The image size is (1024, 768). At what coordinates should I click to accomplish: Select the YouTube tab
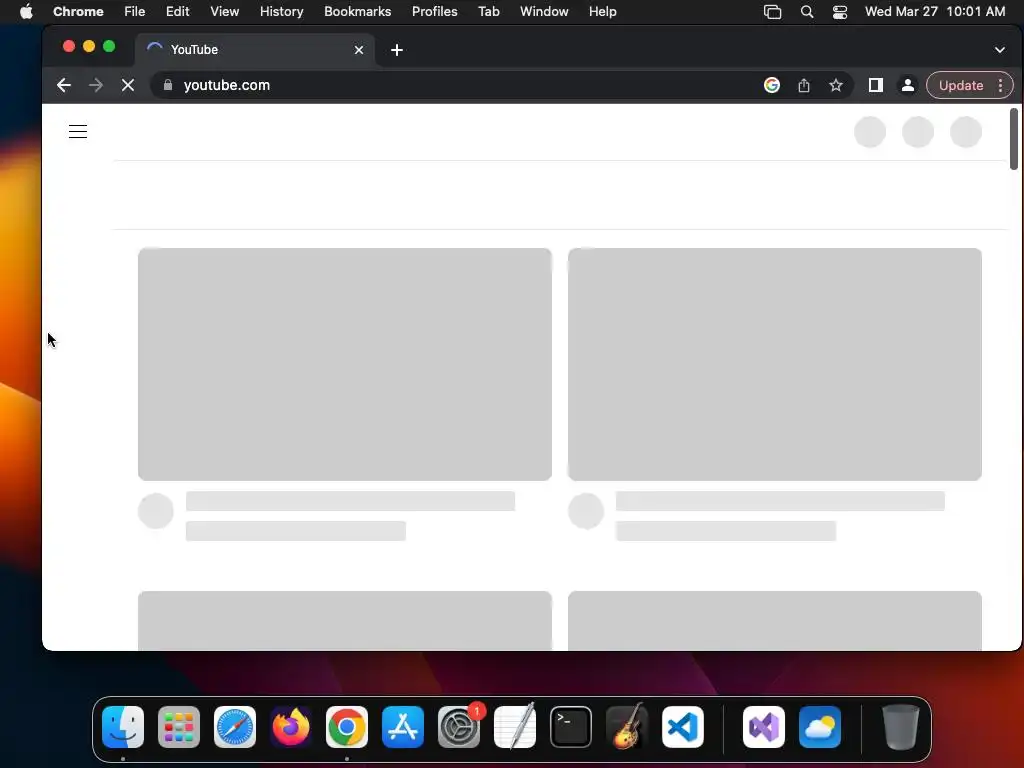click(x=255, y=50)
